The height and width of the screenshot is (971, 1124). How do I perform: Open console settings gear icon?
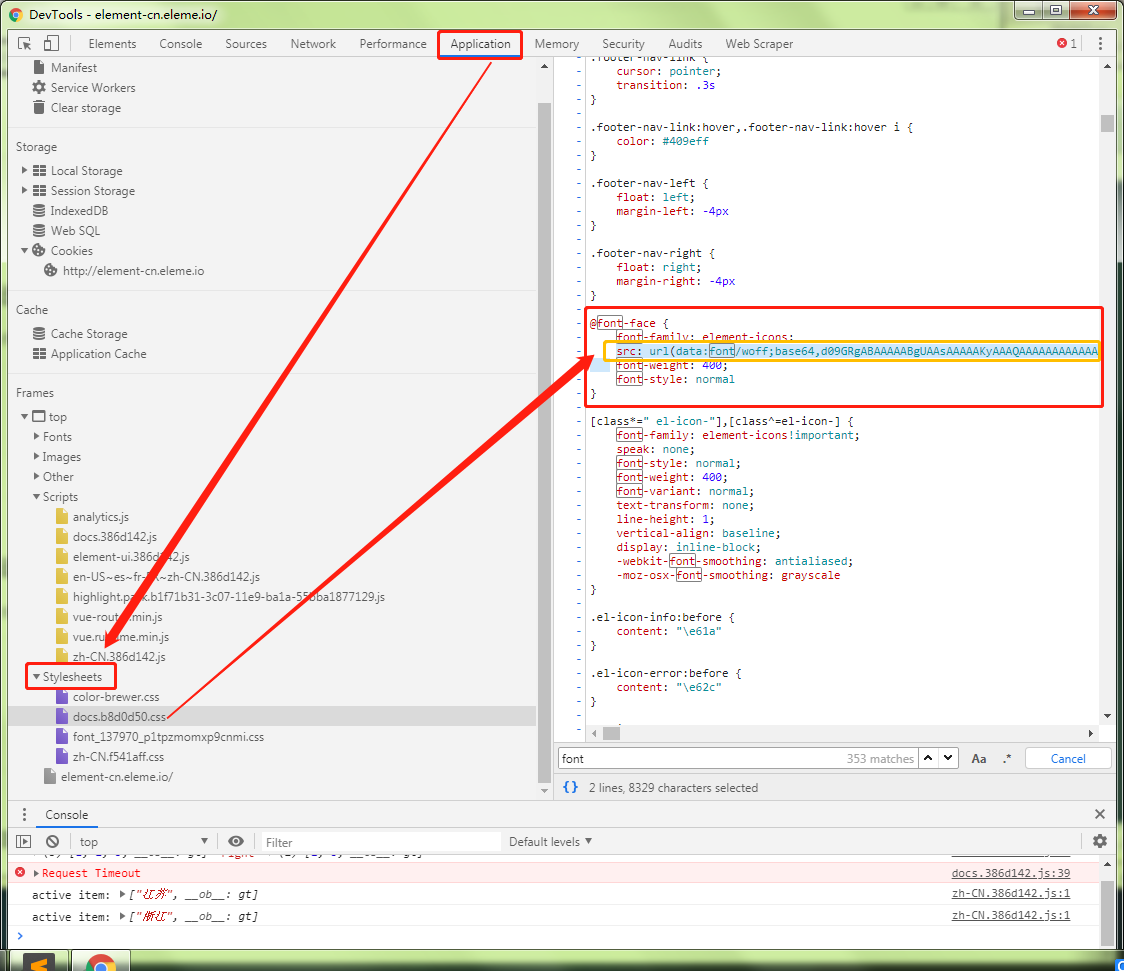pyautogui.click(x=1100, y=841)
